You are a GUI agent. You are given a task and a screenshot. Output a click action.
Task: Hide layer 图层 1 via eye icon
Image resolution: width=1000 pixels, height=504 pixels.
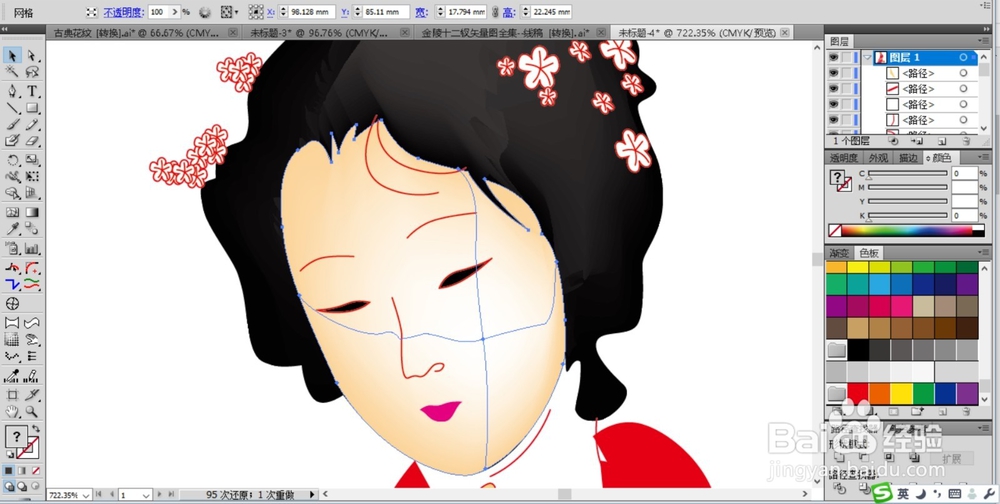834,57
